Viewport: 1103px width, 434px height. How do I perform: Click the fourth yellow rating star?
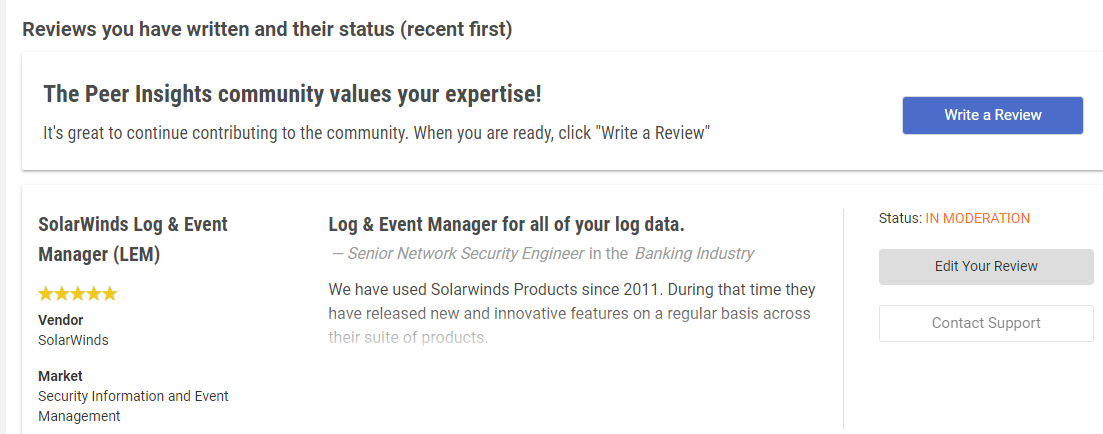pyautogui.click(x=94, y=294)
